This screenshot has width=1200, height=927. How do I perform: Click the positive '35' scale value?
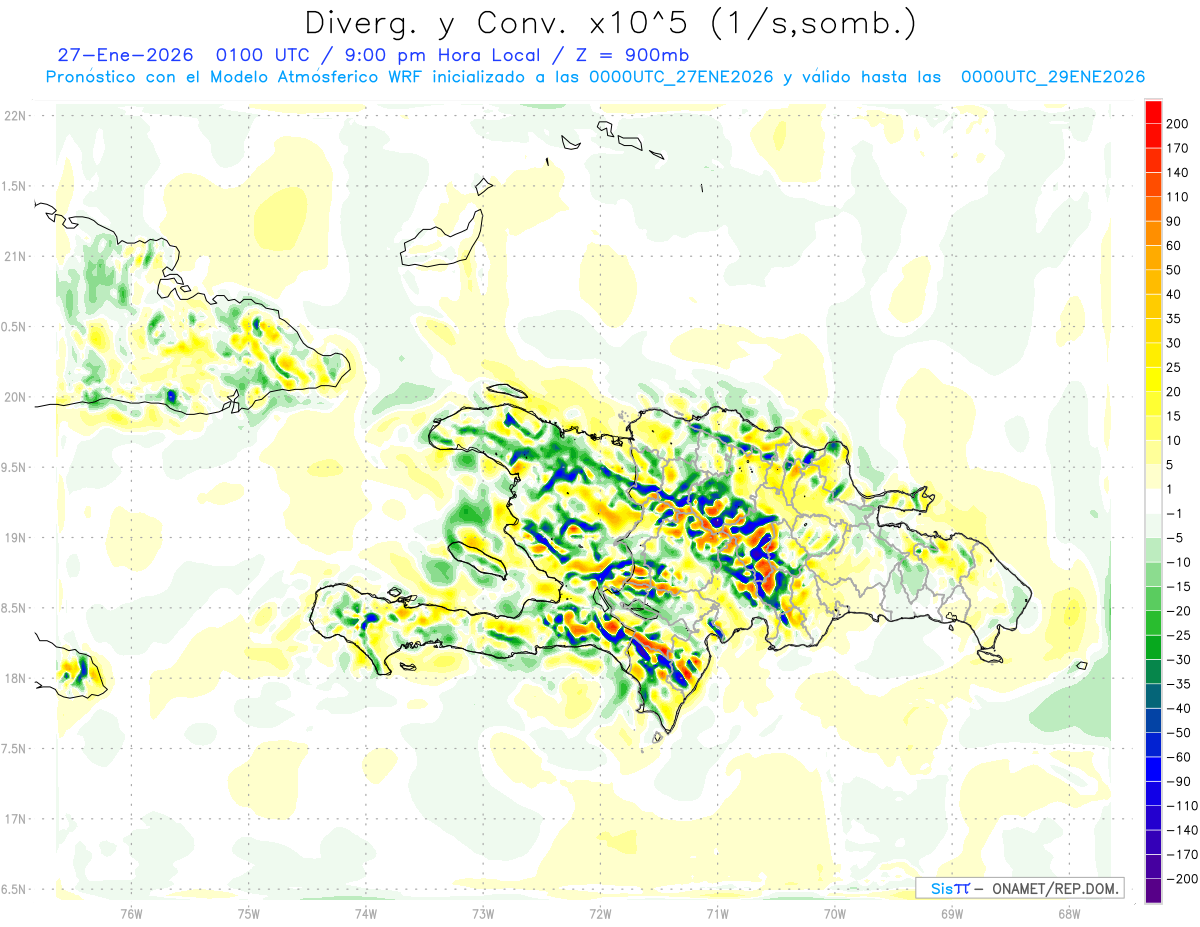point(1175,319)
